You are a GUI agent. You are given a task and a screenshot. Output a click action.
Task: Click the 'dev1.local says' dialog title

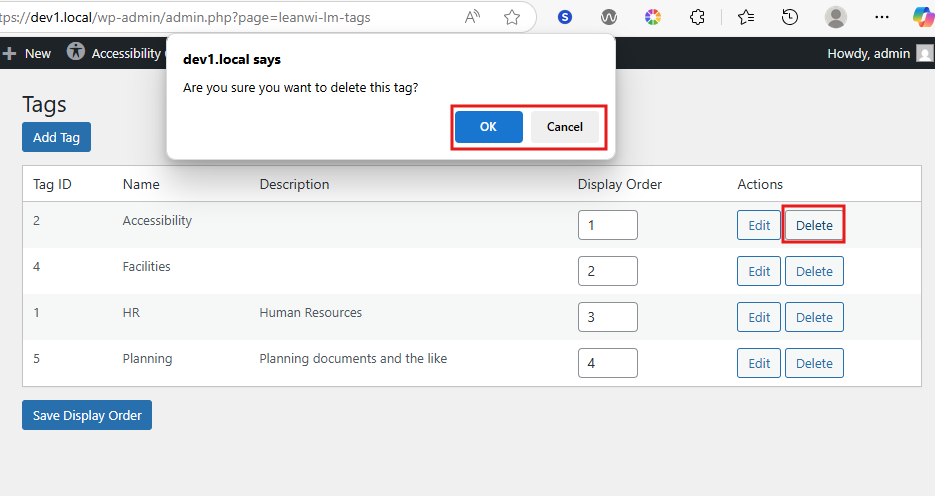[x=232, y=60]
